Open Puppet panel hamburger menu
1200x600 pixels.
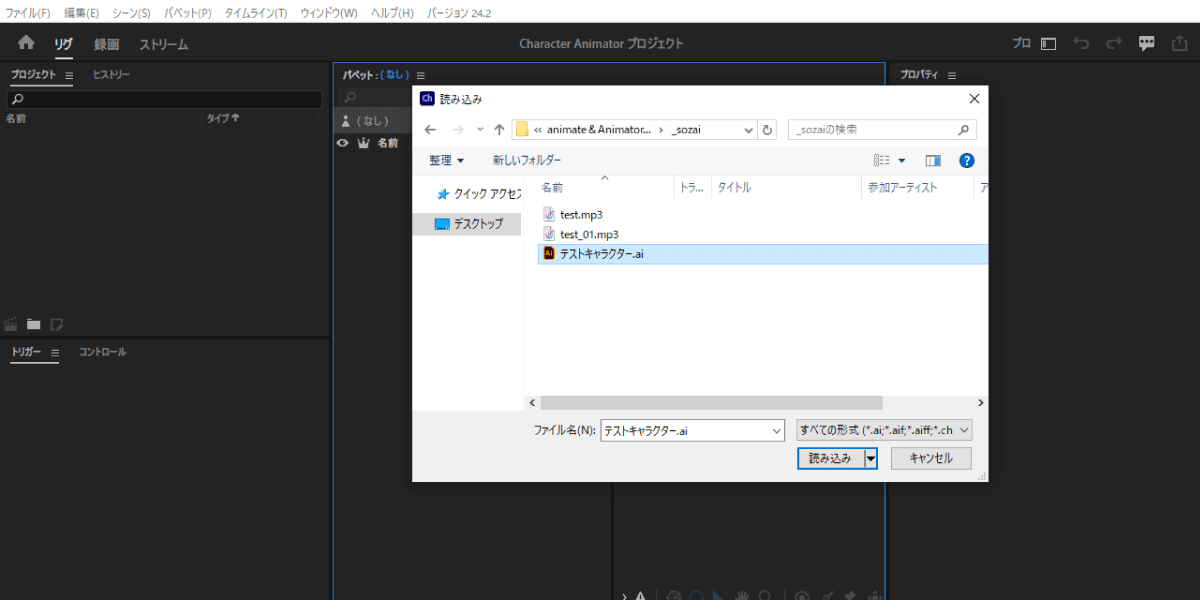421,75
